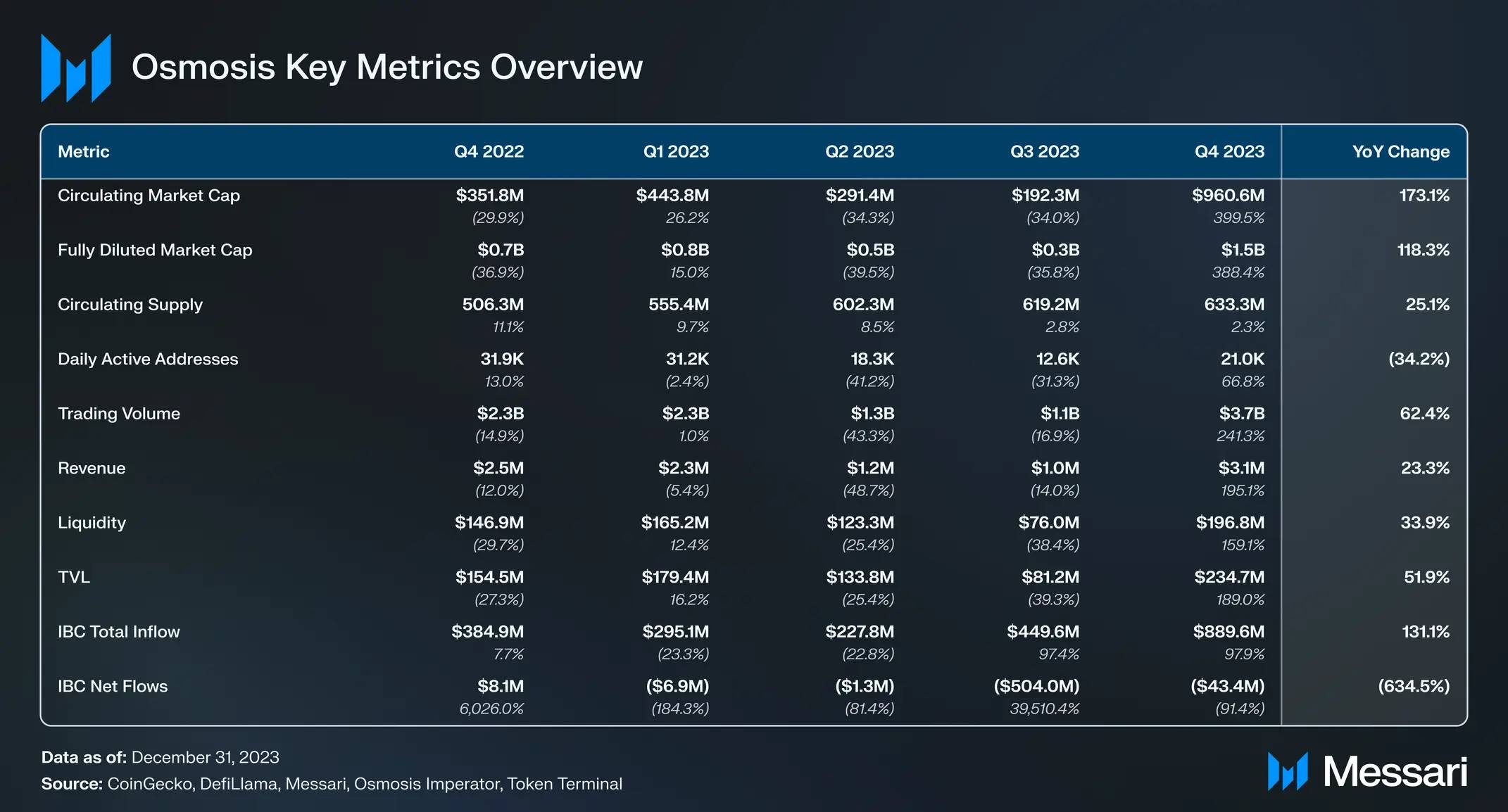The width and height of the screenshot is (1508, 812).
Task: Click the '506.3M' circulating supply value
Action: [493, 304]
